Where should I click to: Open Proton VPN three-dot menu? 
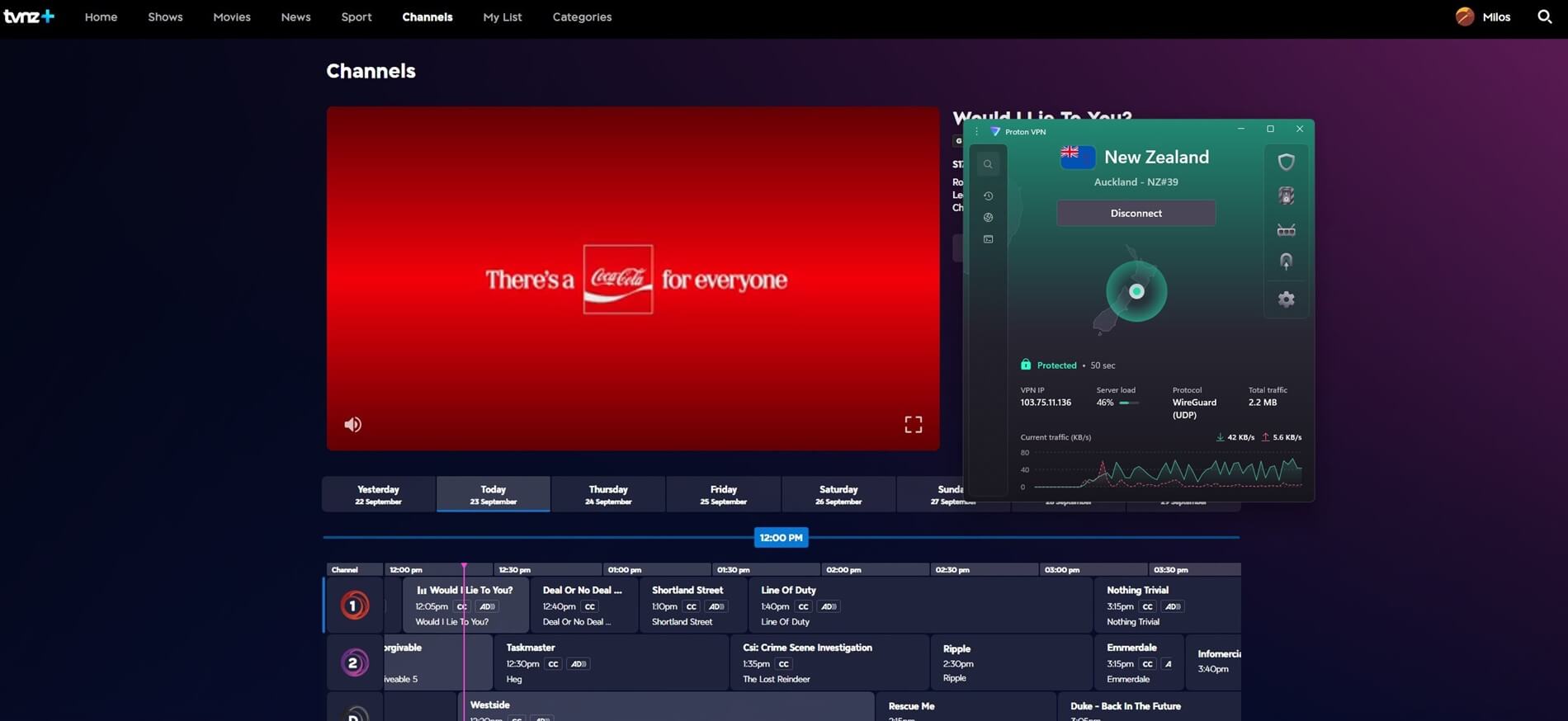pyautogui.click(x=976, y=131)
